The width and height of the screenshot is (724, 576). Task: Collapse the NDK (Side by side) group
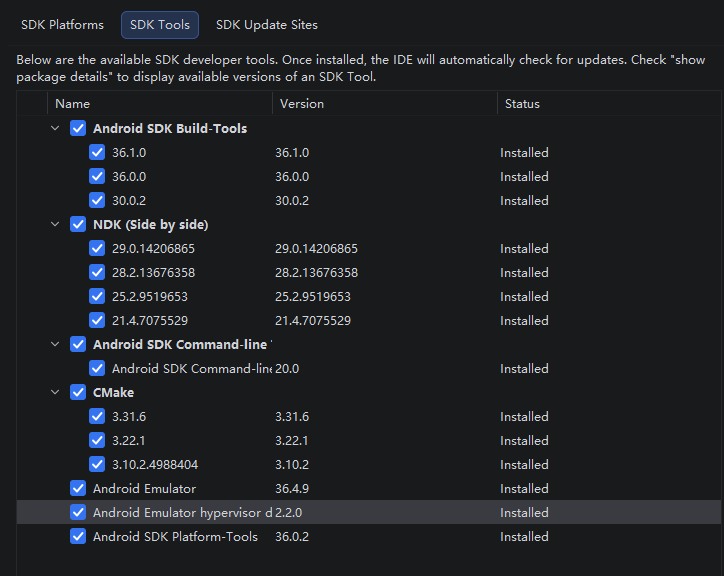tap(55, 224)
